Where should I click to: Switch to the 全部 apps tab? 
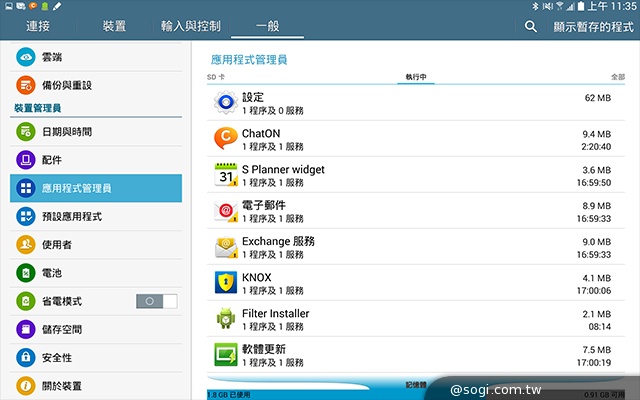pyautogui.click(x=618, y=77)
